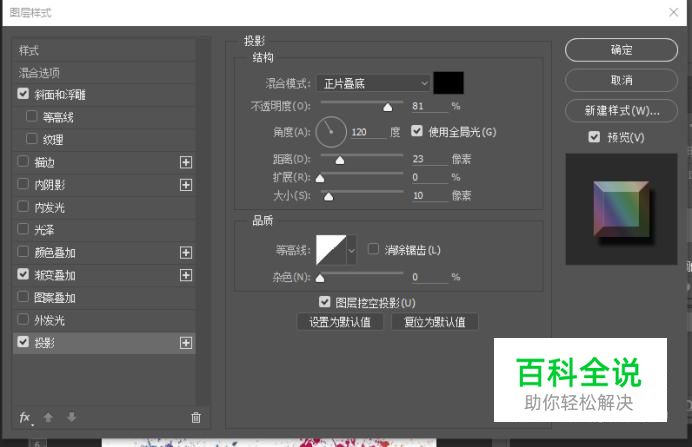
Task: Select the 样式 section in the list
Action: coord(104,50)
